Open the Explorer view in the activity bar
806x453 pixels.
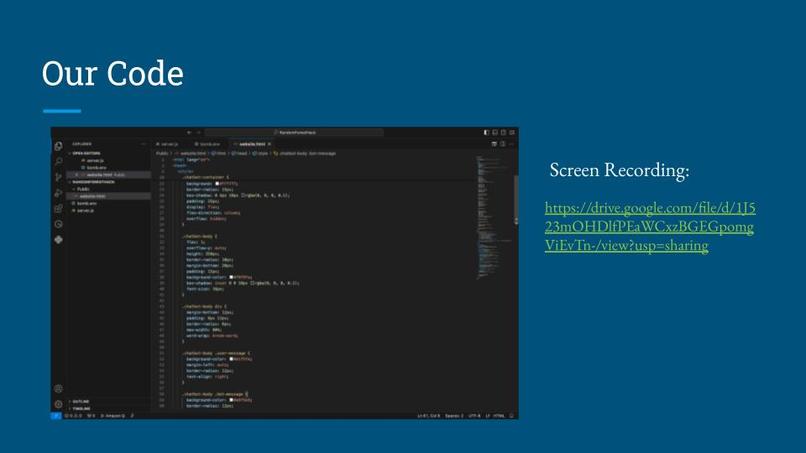click(59, 147)
